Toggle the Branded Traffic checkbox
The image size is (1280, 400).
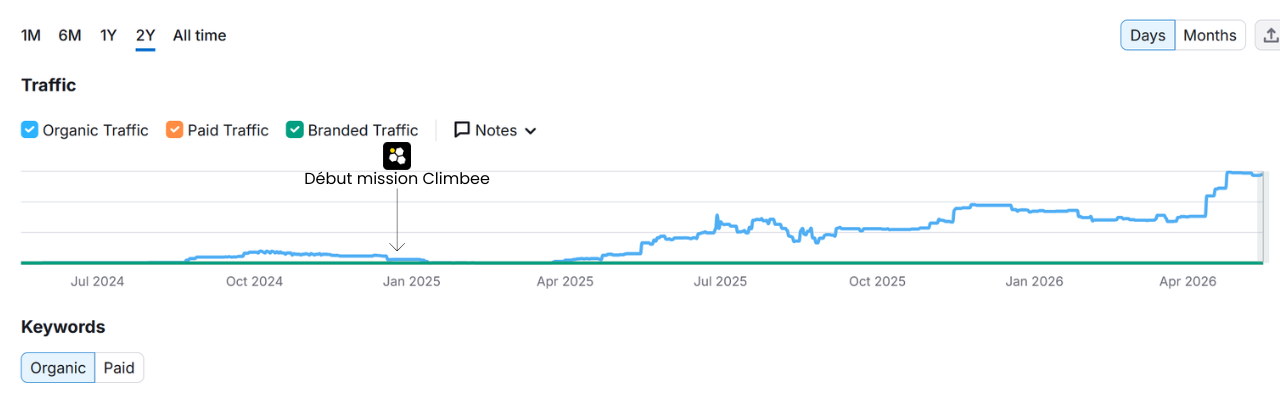pyautogui.click(x=295, y=130)
